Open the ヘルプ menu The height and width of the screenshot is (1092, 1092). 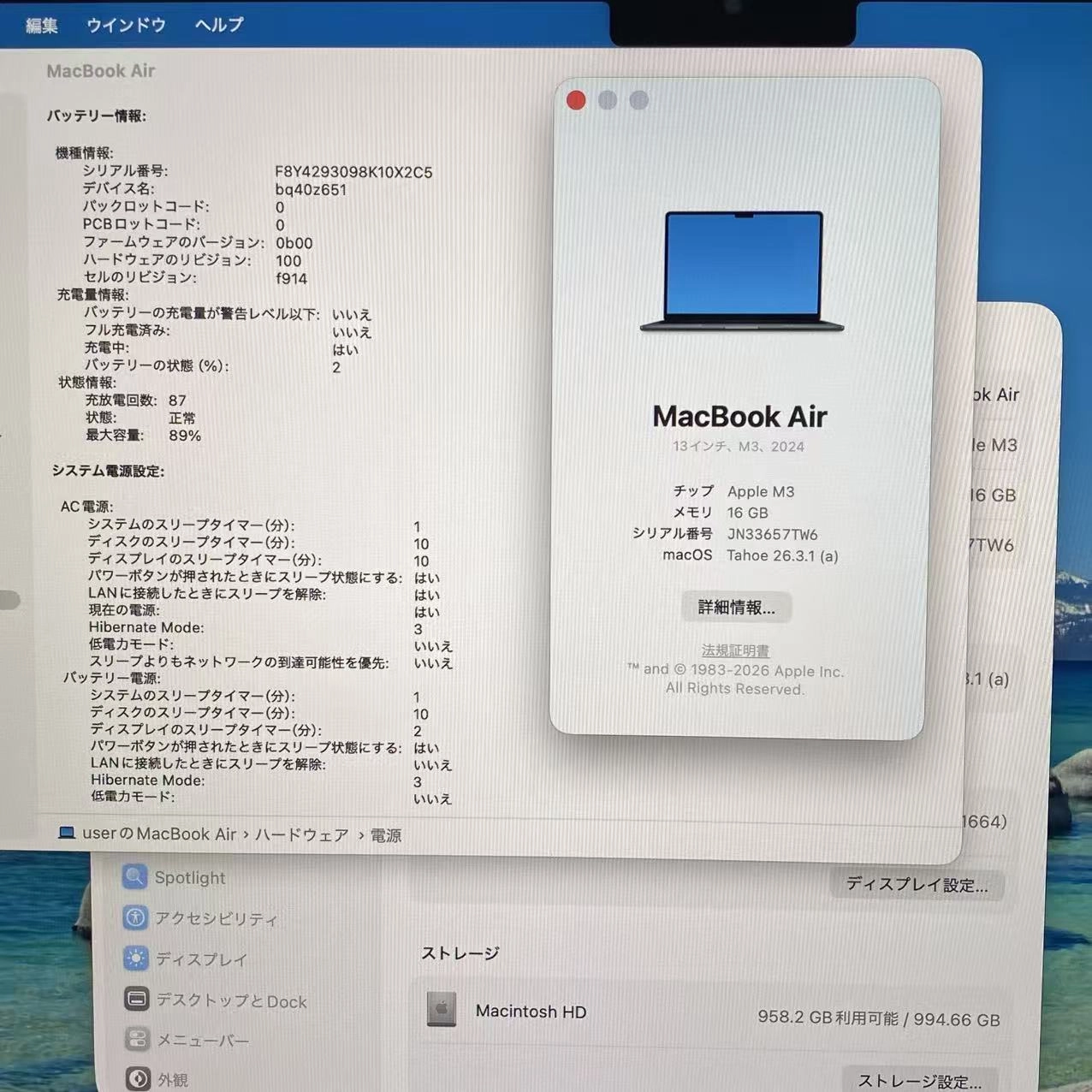[219, 25]
